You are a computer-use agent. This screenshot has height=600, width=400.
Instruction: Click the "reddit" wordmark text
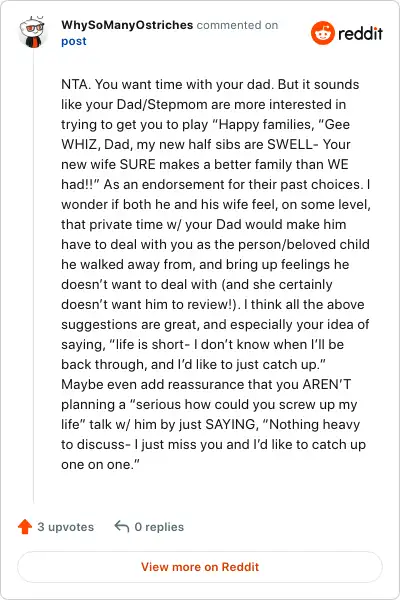pyautogui.click(x=360, y=34)
